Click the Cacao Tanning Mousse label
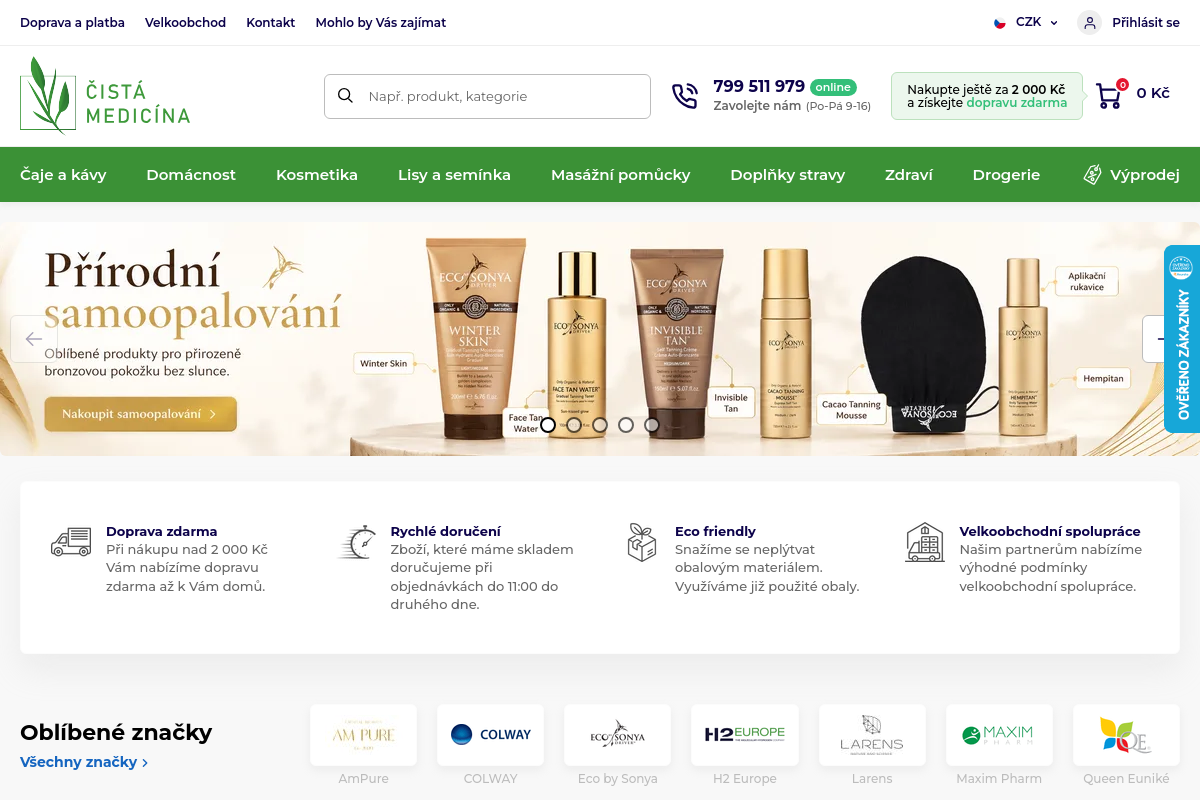 [x=851, y=410]
